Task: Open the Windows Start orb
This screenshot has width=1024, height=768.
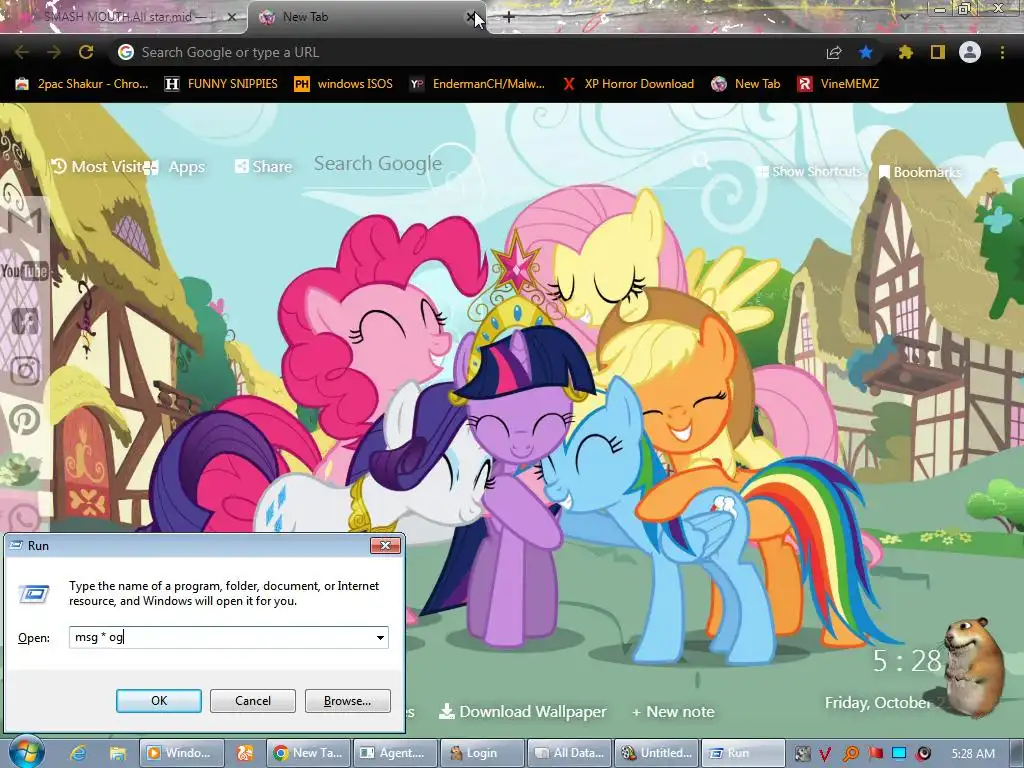Action: (25, 752)
